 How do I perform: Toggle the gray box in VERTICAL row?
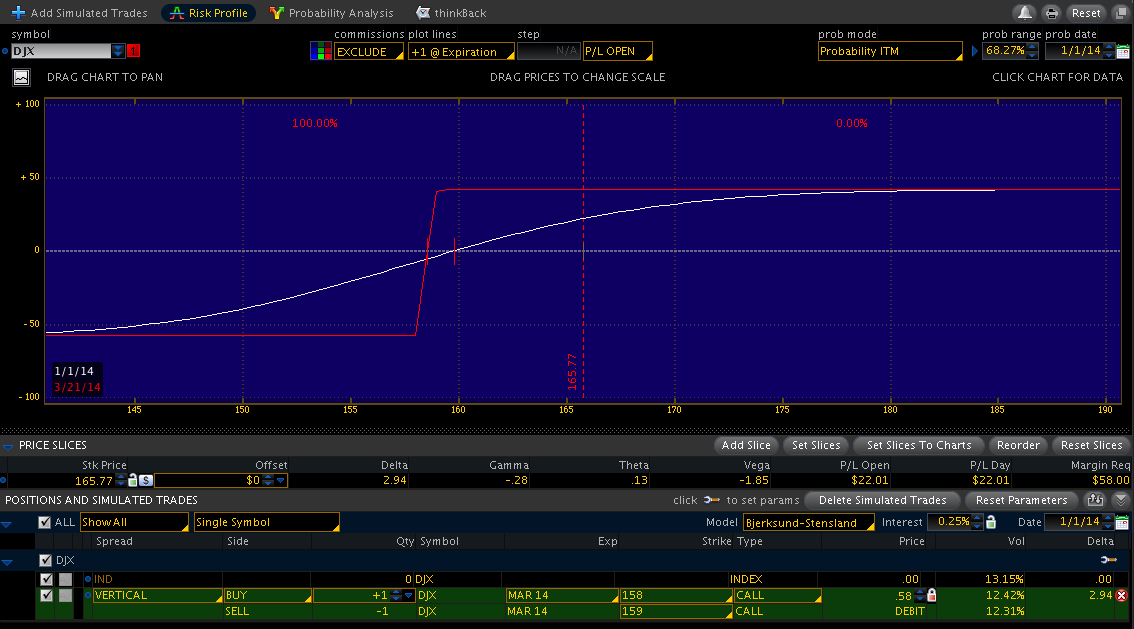(65, 595)
